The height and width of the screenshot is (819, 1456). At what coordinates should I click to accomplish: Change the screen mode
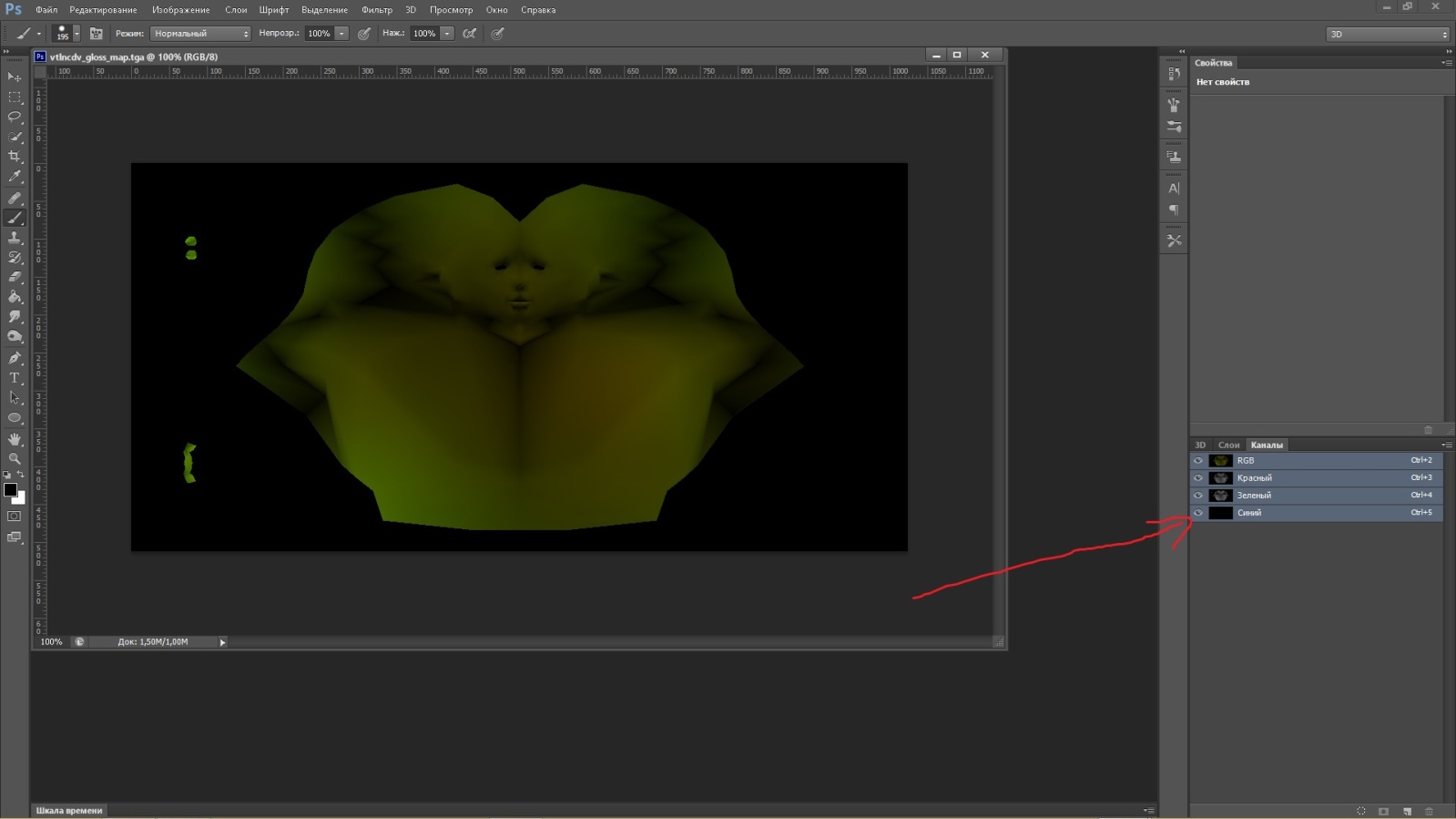[15, 537]
